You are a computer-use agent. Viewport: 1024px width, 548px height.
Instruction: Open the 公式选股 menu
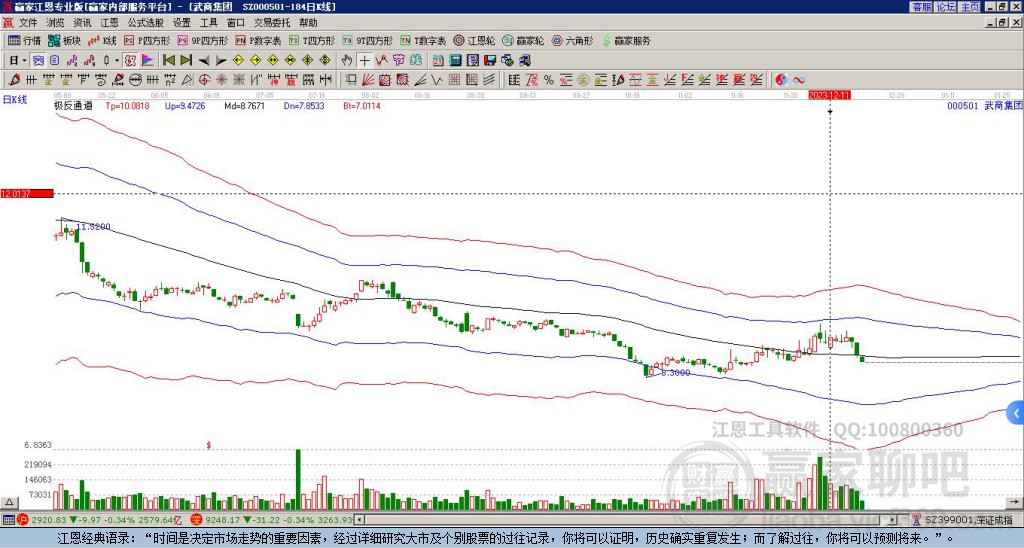pyautogui.click(x=145, y=23)
